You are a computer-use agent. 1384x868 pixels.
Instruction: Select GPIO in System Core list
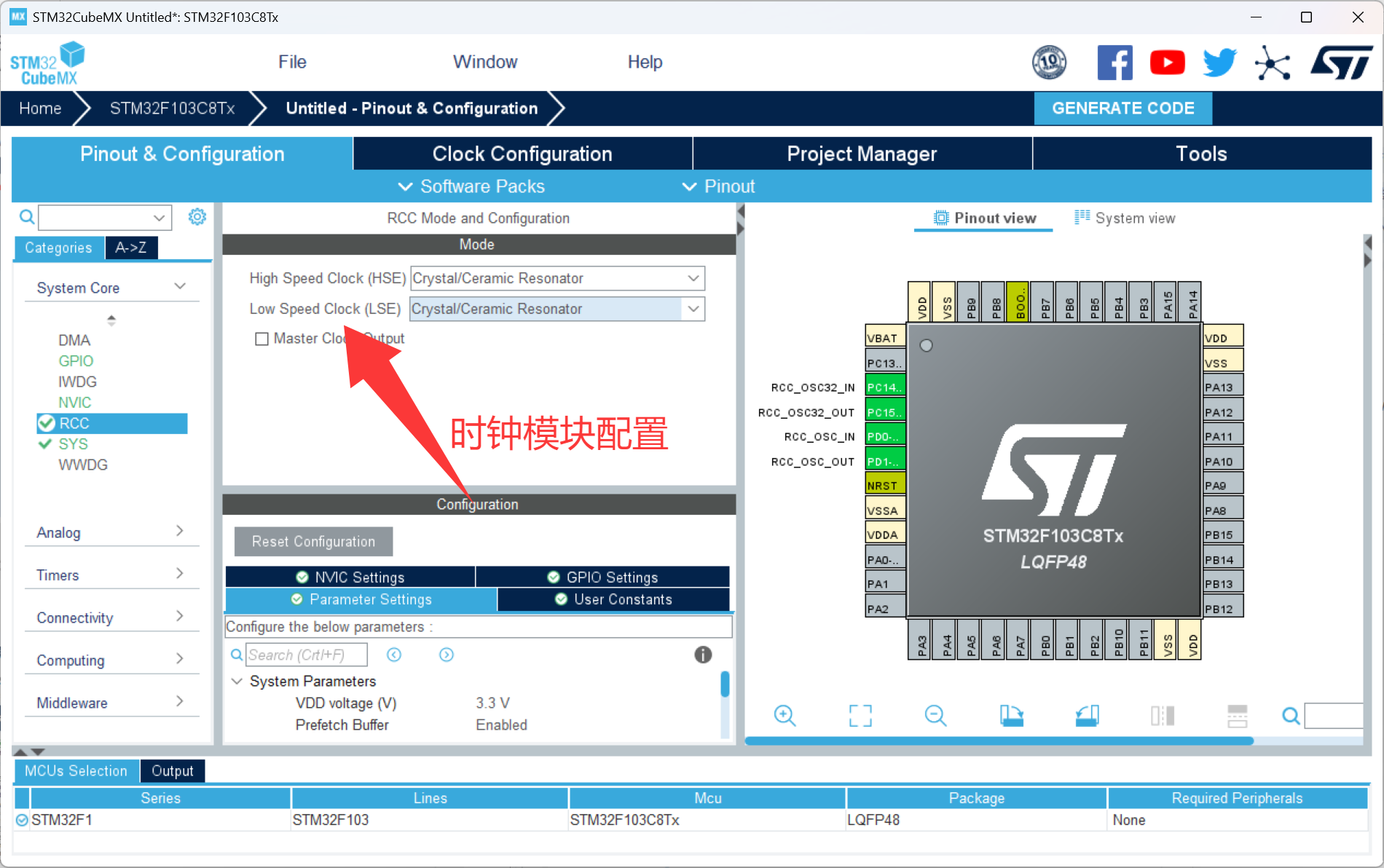tap(76, 360)
